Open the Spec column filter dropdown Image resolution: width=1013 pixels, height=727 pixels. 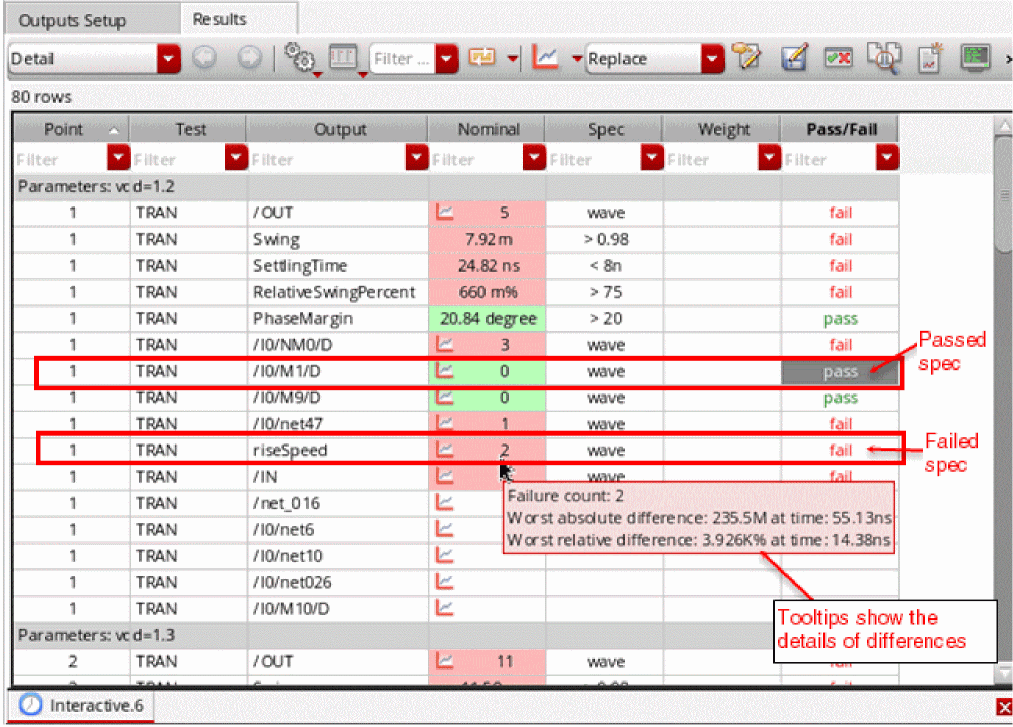pos(652,158)
